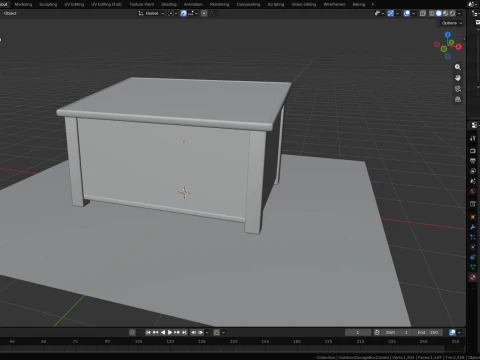Open the Render properties tab
Viewport: 480px width, 360px height.
[x=473, y=151]
